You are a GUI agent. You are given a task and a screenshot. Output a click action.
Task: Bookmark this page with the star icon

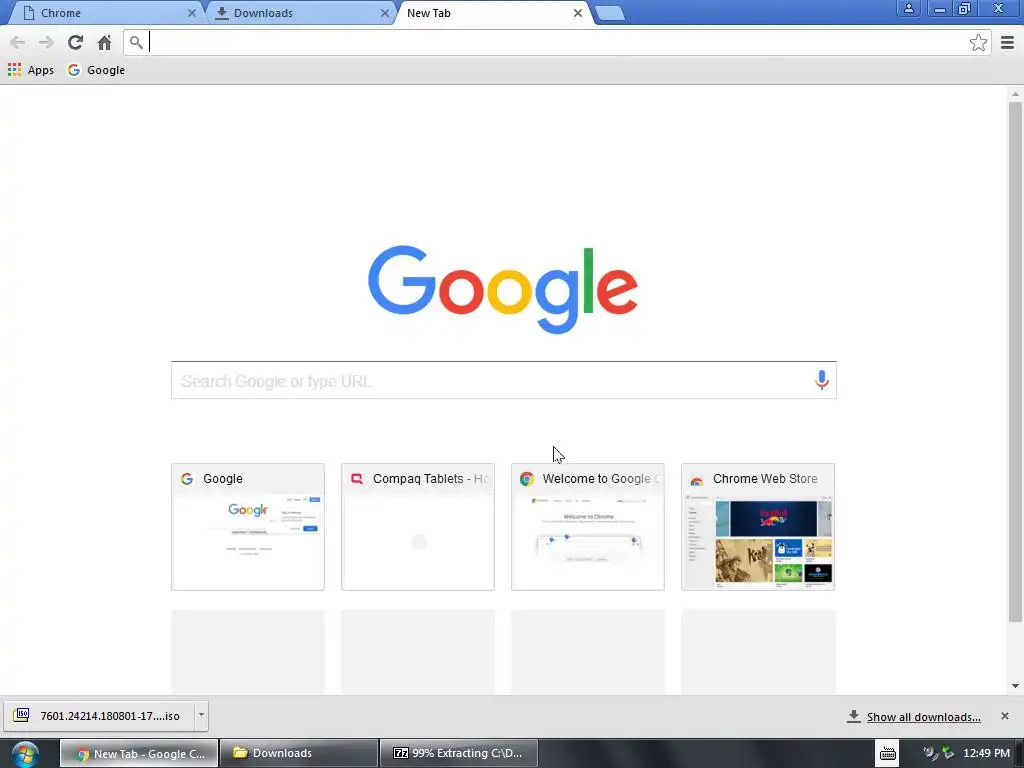tap(978, 43)
